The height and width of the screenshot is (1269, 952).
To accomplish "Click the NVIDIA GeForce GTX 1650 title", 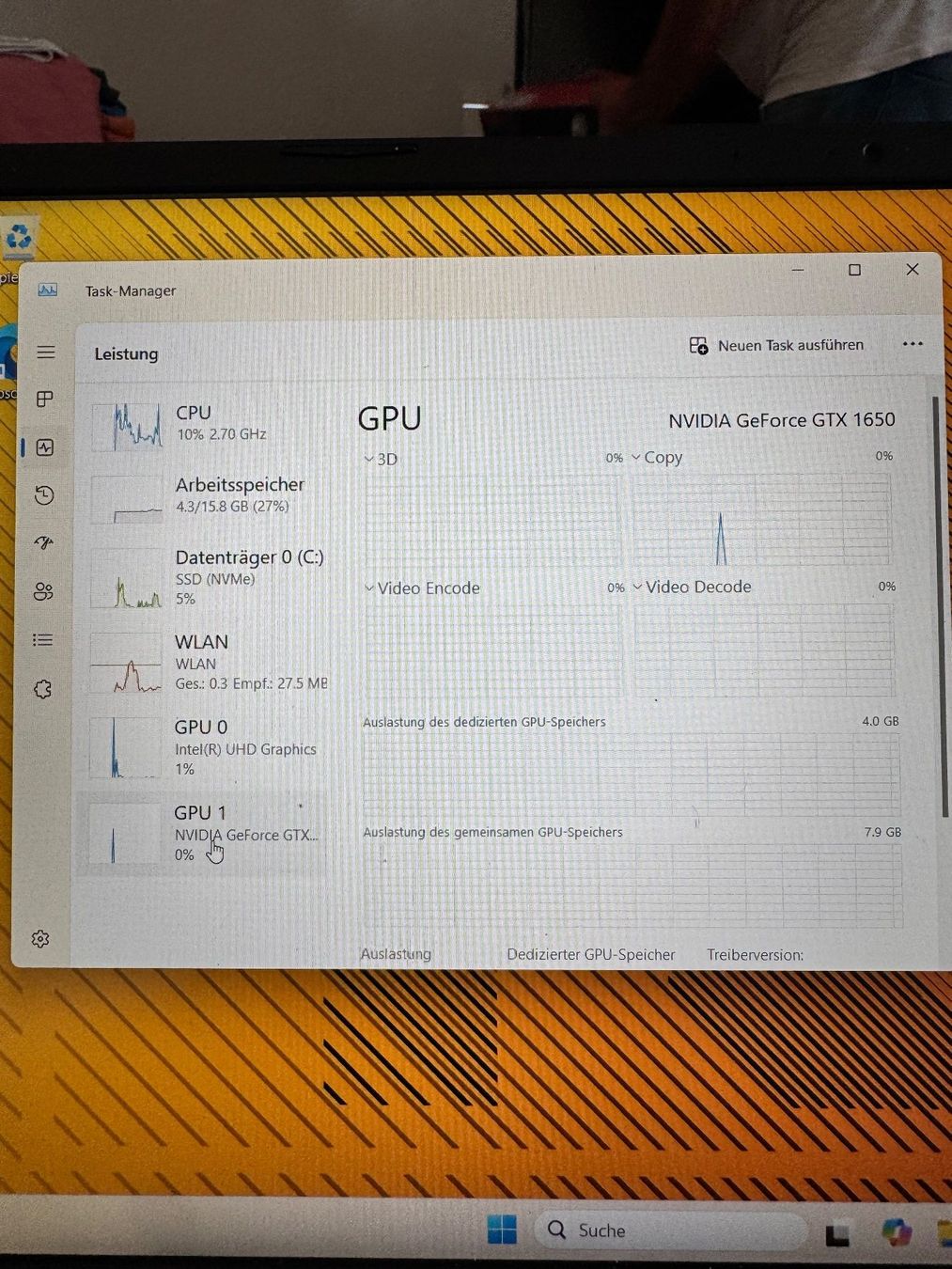I will pyautogui.click(x=782, y=420).
